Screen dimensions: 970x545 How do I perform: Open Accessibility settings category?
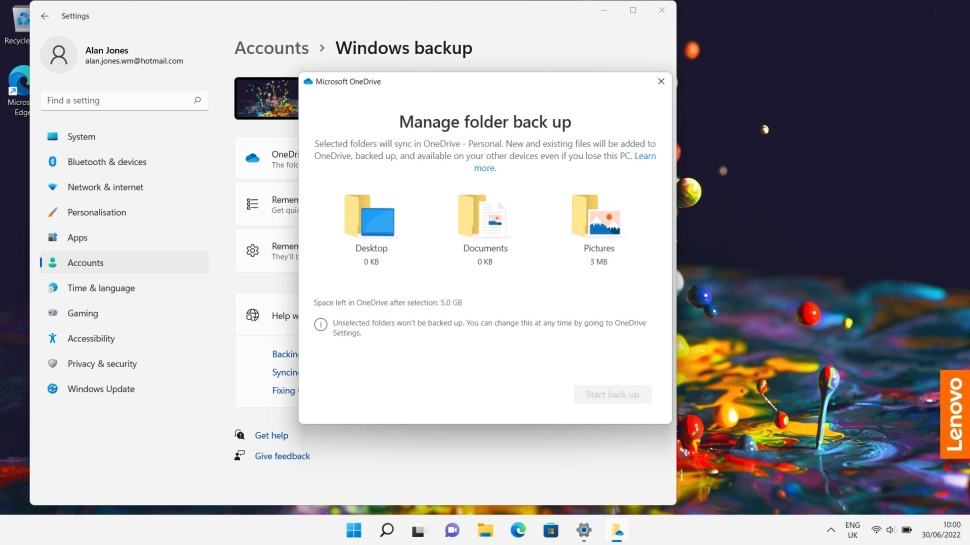(x=124, y=338)
